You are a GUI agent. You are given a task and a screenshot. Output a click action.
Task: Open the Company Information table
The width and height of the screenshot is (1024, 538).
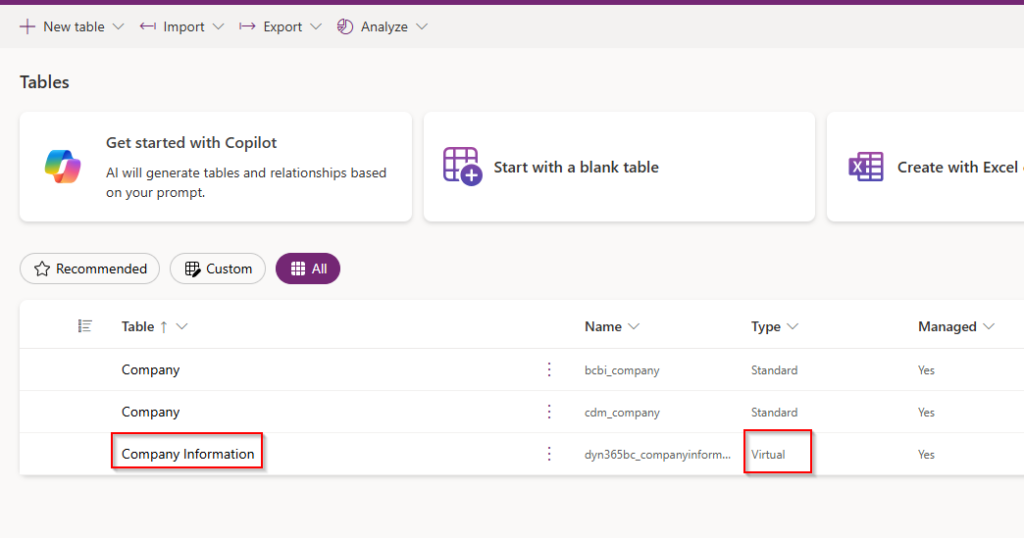[187, 454]
